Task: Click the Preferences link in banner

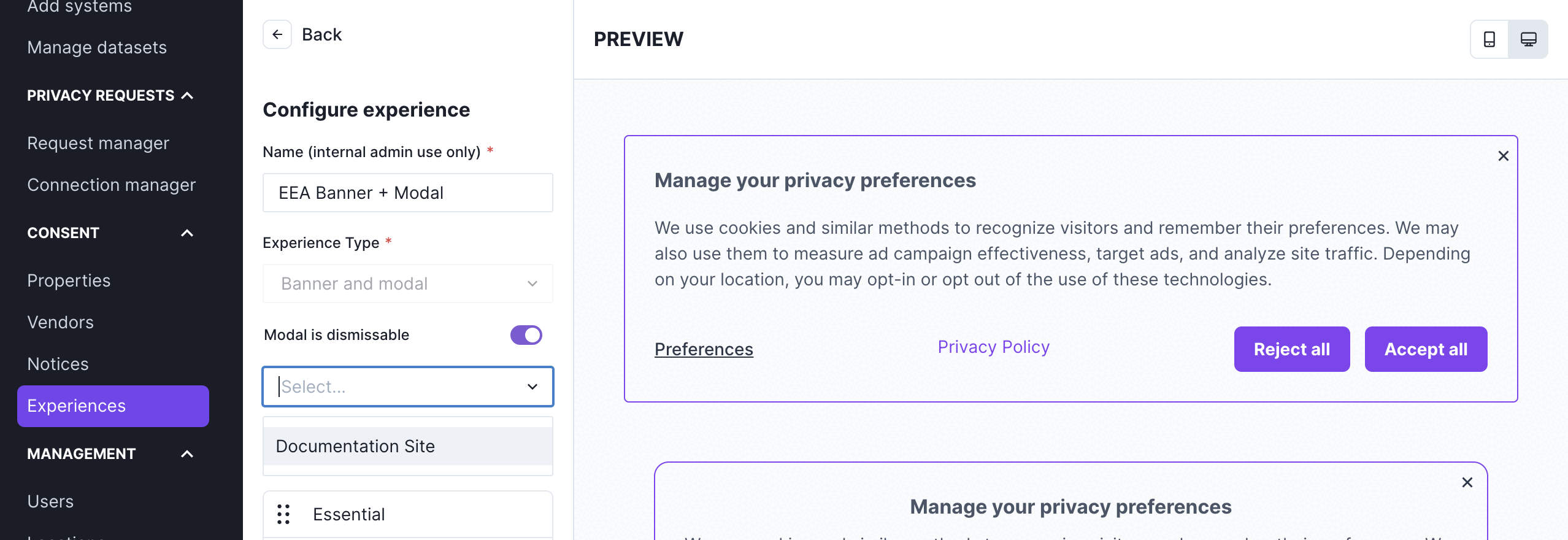Action: 704,349
